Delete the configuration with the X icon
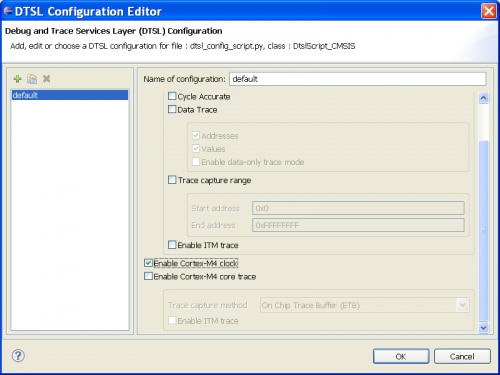This screenshot has width=500, height=375. point(46,79)
